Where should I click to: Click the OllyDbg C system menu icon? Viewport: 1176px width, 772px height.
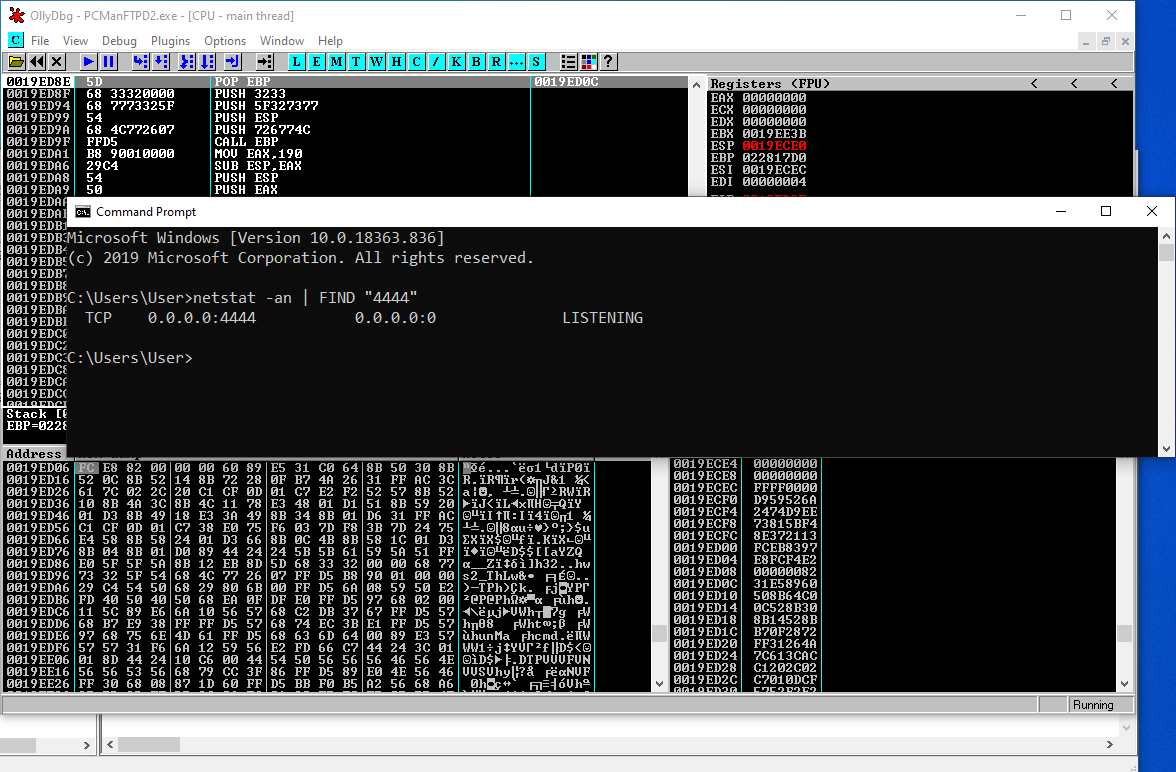coord(16,40)
